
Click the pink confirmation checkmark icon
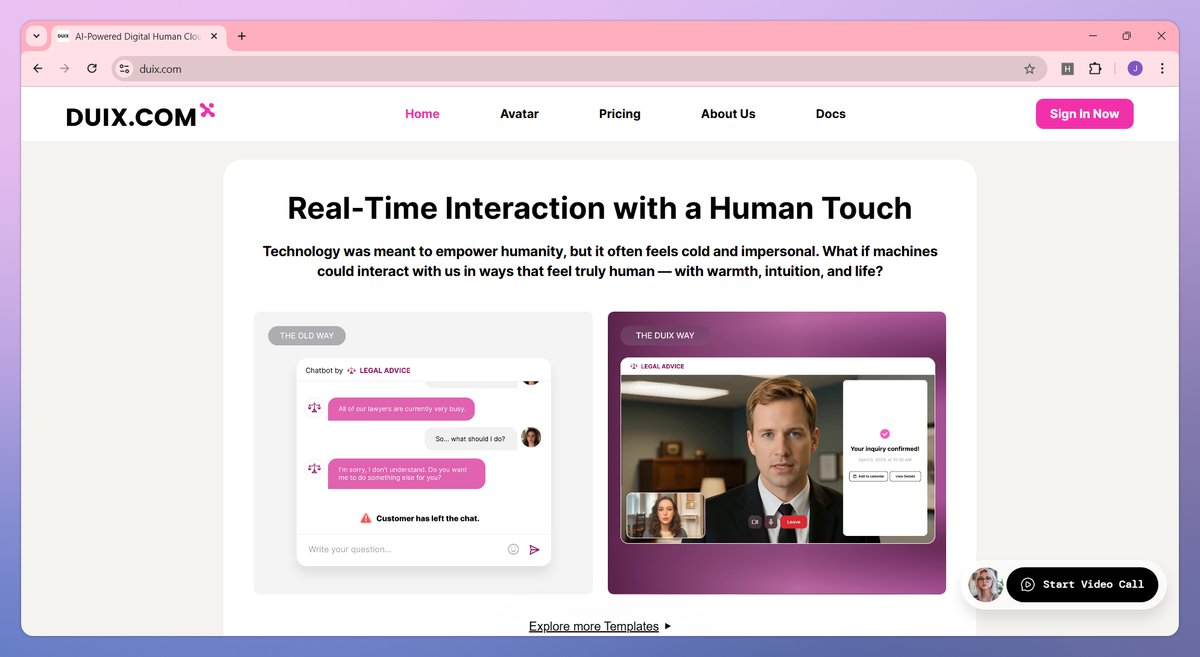point(884,434)
